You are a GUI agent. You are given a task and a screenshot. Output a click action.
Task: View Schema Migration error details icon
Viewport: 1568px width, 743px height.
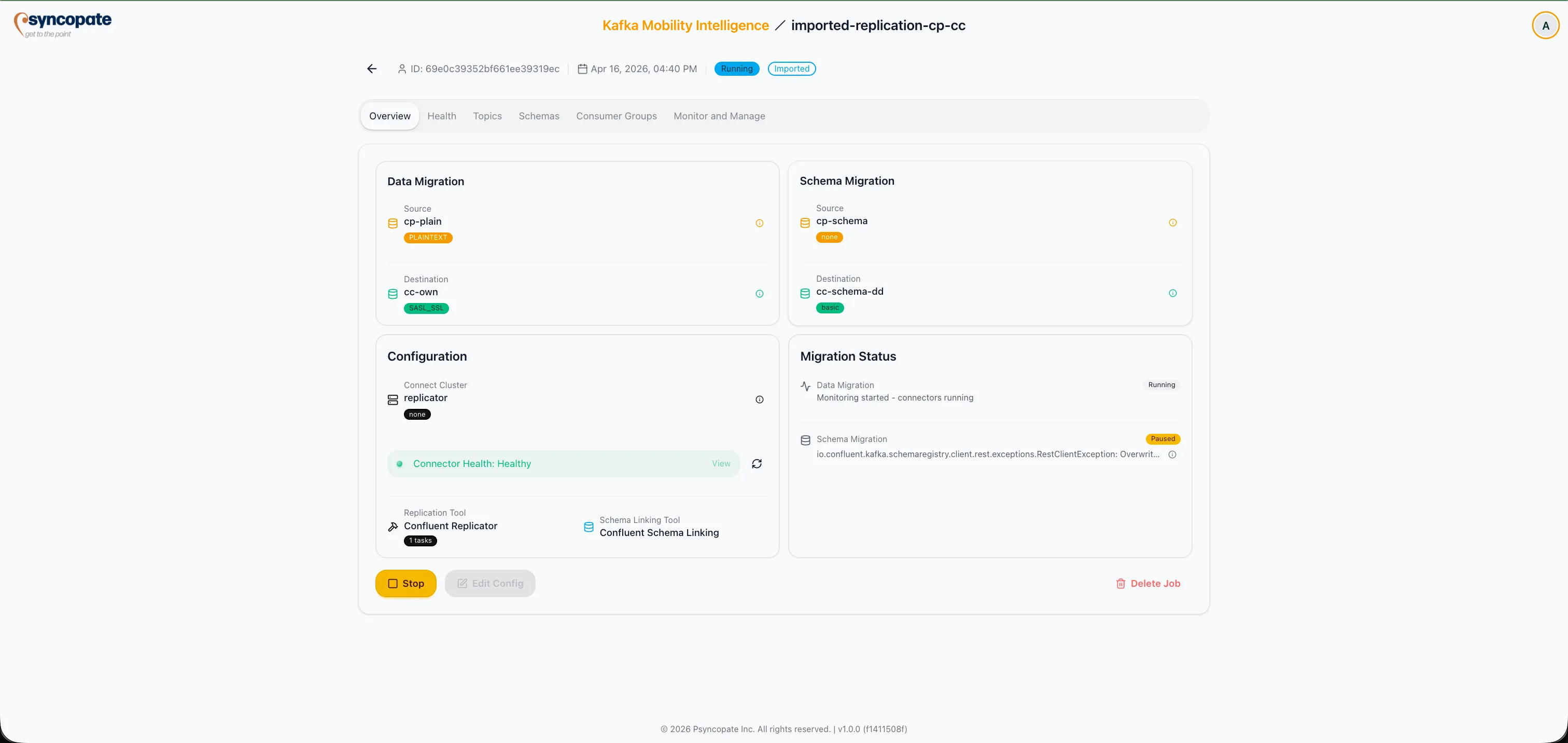click(1172, 455)
